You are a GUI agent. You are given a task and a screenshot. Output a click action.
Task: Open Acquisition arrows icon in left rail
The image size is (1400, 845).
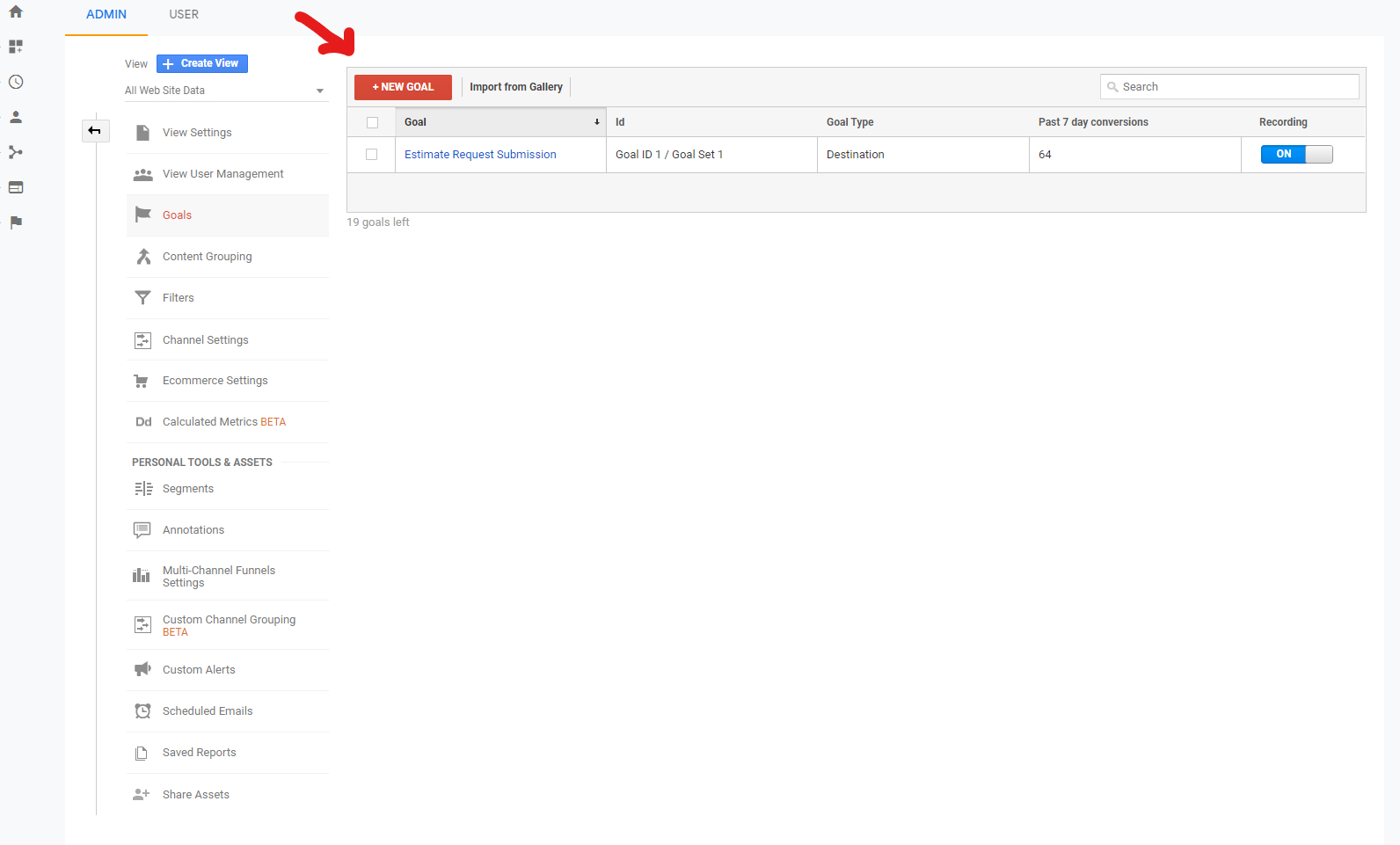pyautogui.click(x=16, y=152)
